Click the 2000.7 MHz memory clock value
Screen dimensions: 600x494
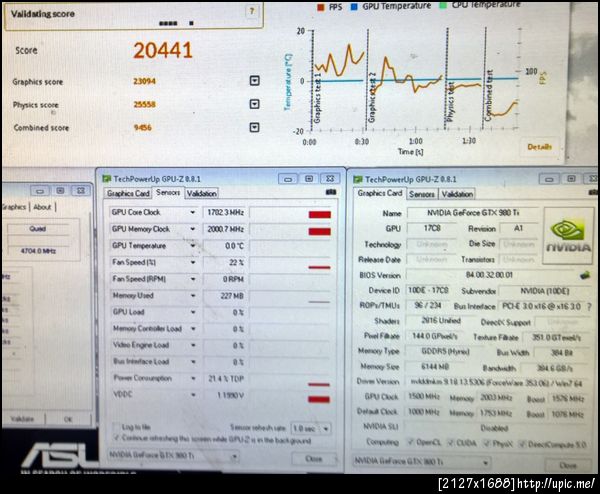(225, 229)
